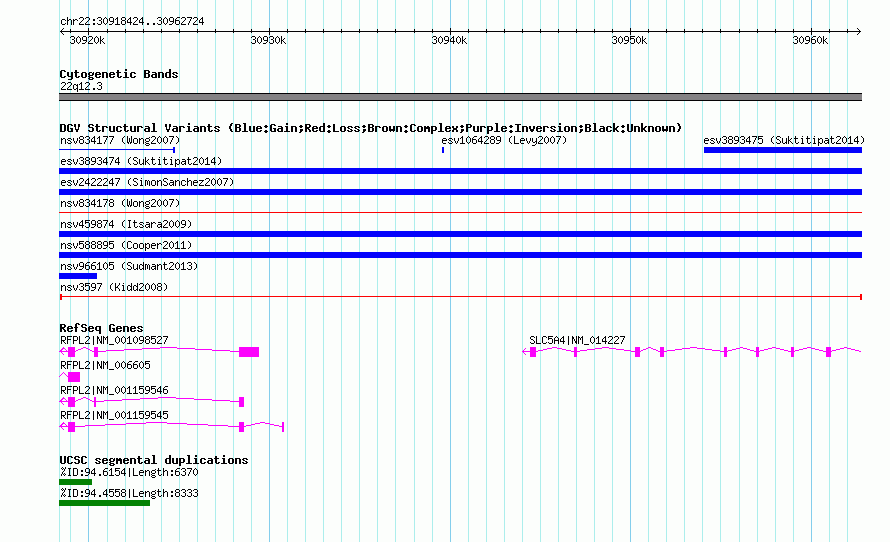Click the 30940k ruler mark
890x542 pixels.
click(x=450, y=40)
